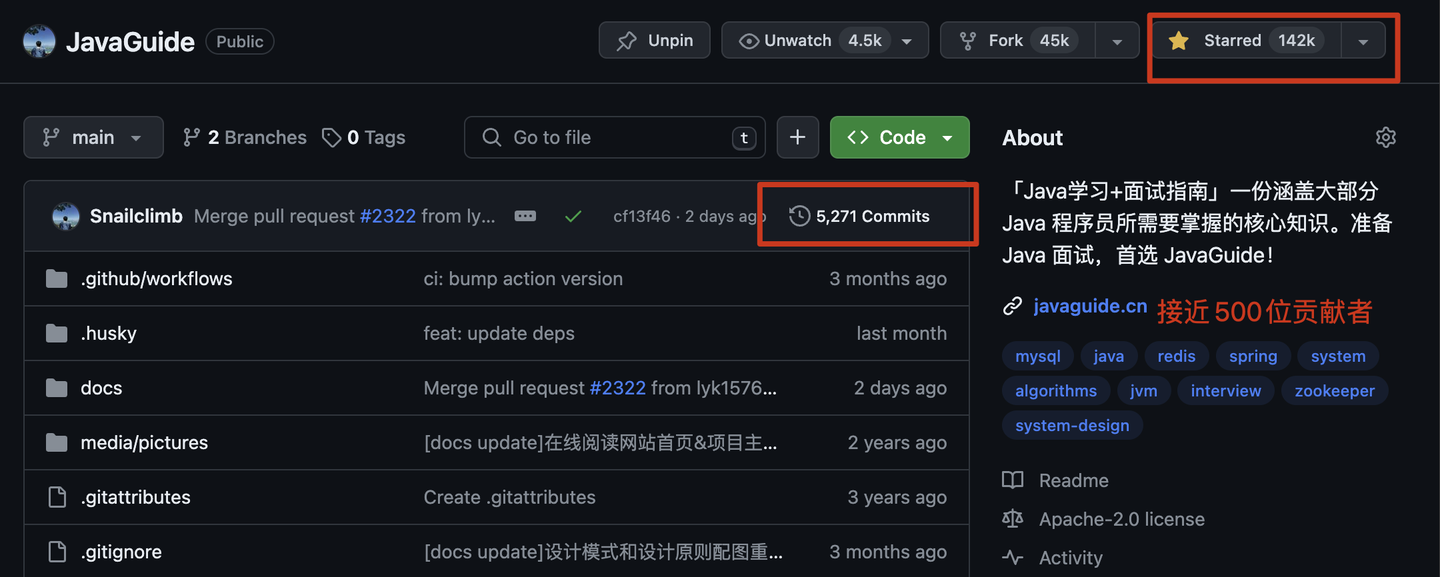1440x577 pixels.
Task: Expand commit message ellipsis icon
Action: 525,216
